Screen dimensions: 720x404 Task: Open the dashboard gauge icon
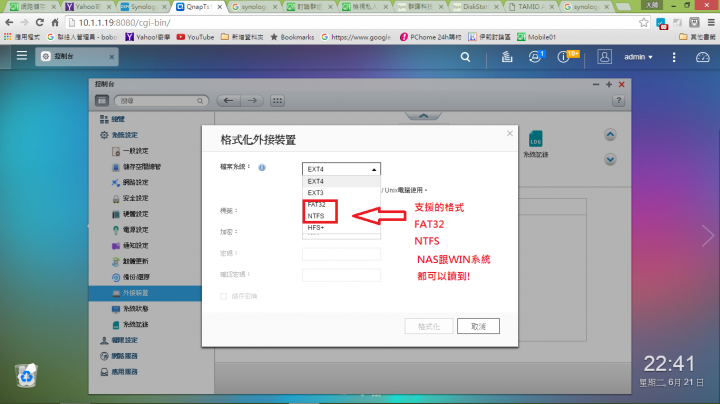pos(703,57)
